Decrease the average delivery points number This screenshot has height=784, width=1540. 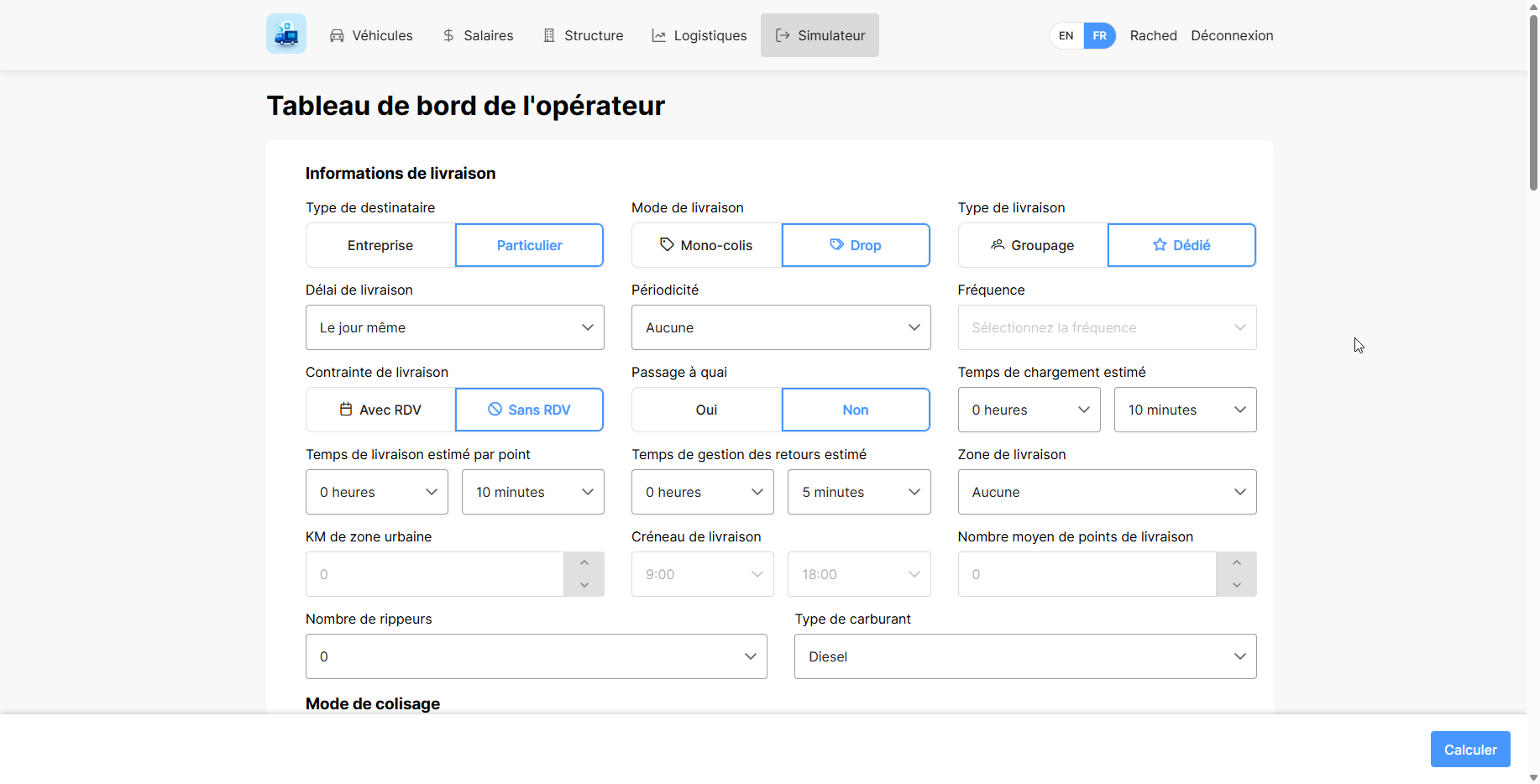click(x=1236, y=585)
